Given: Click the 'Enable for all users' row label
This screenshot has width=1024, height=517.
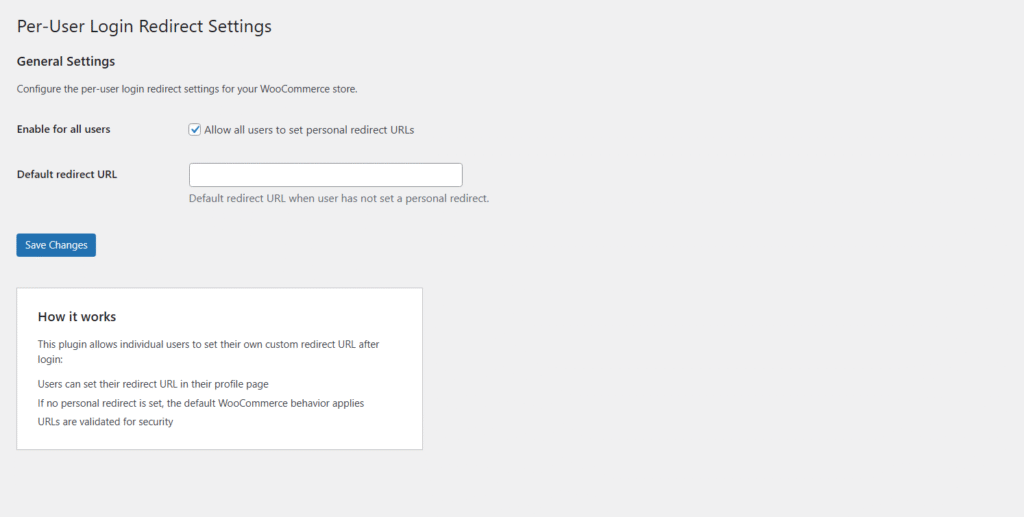Looking at the screenshot, I should [x=64, y=130].
